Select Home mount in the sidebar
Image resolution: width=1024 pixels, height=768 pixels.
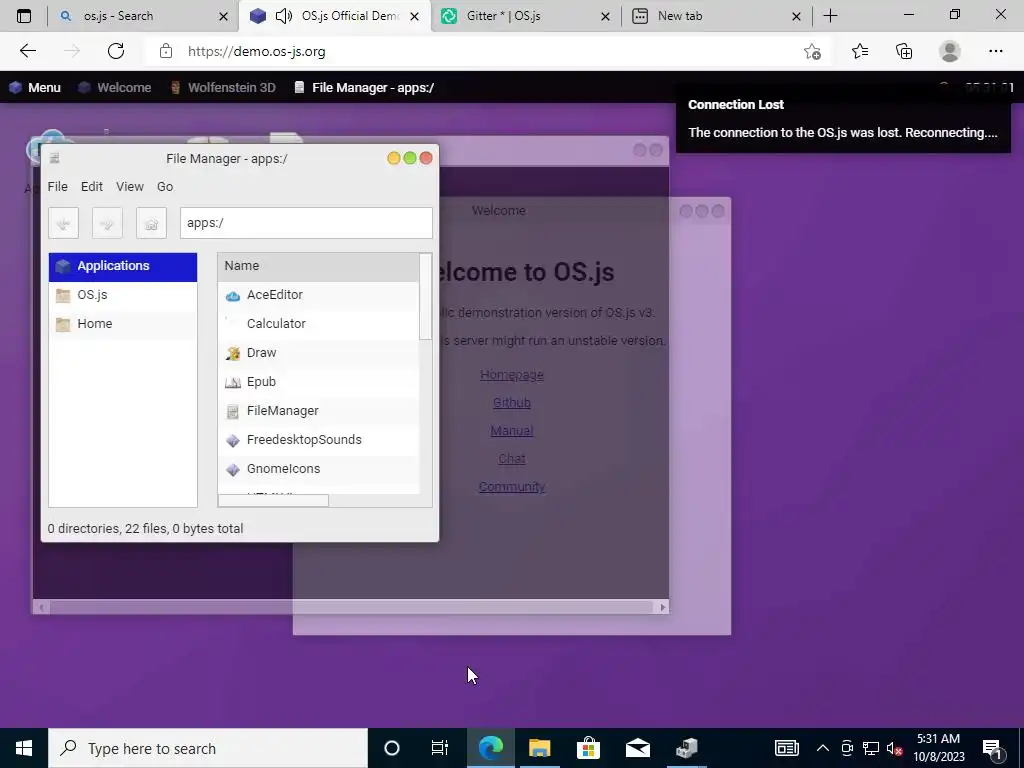coord(123,324)
